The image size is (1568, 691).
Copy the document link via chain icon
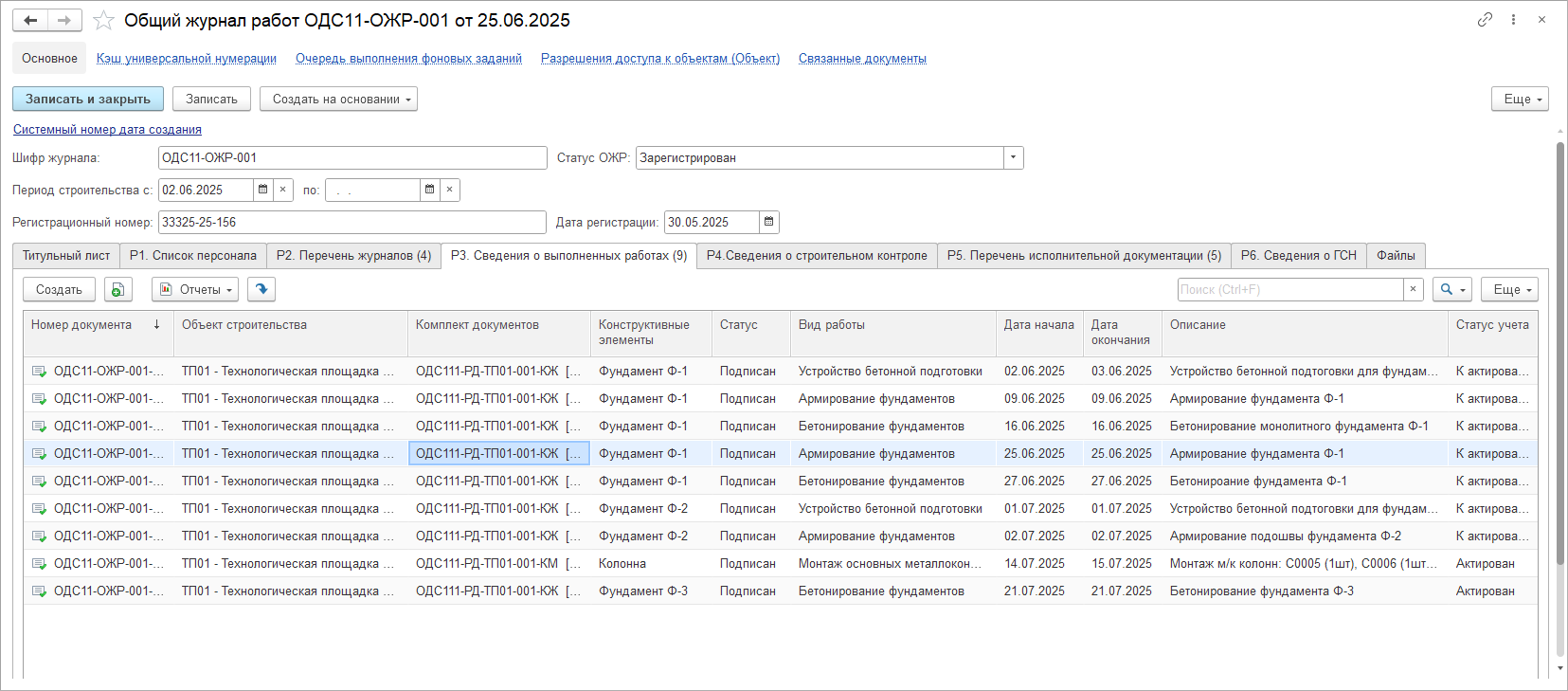tap(1485, 20)
